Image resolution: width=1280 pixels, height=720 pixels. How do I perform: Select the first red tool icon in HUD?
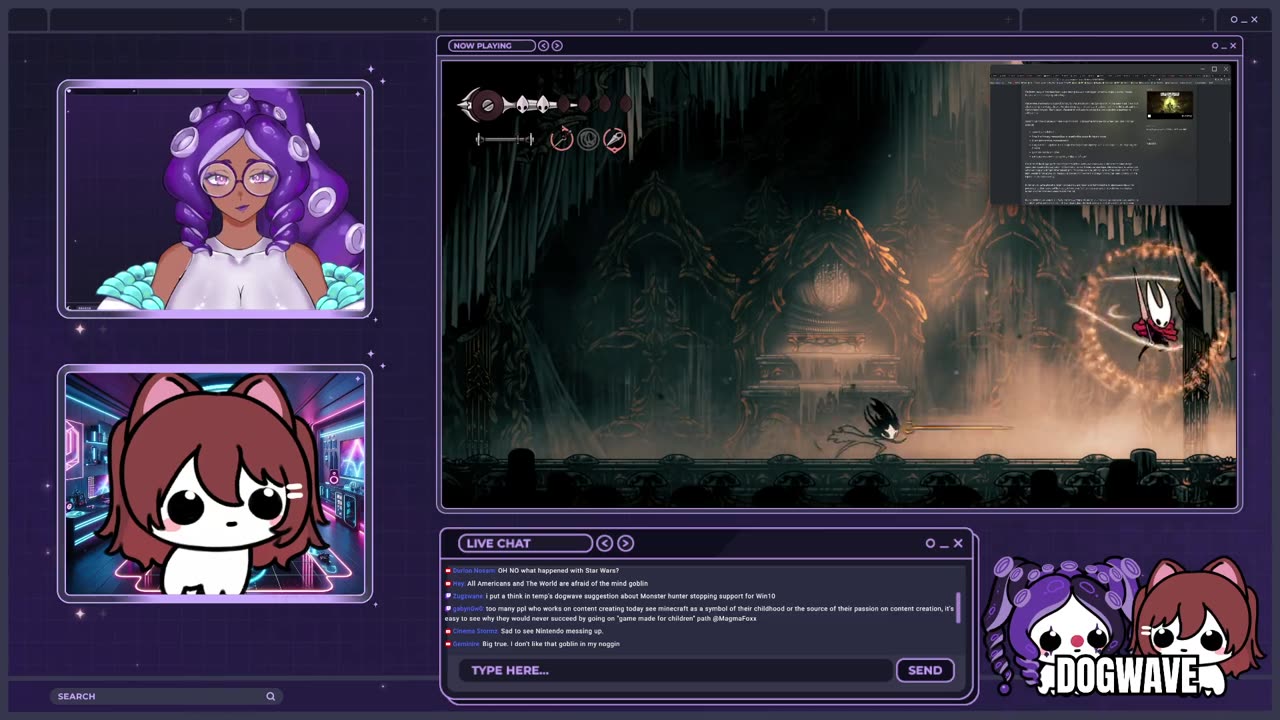(561, 140)
